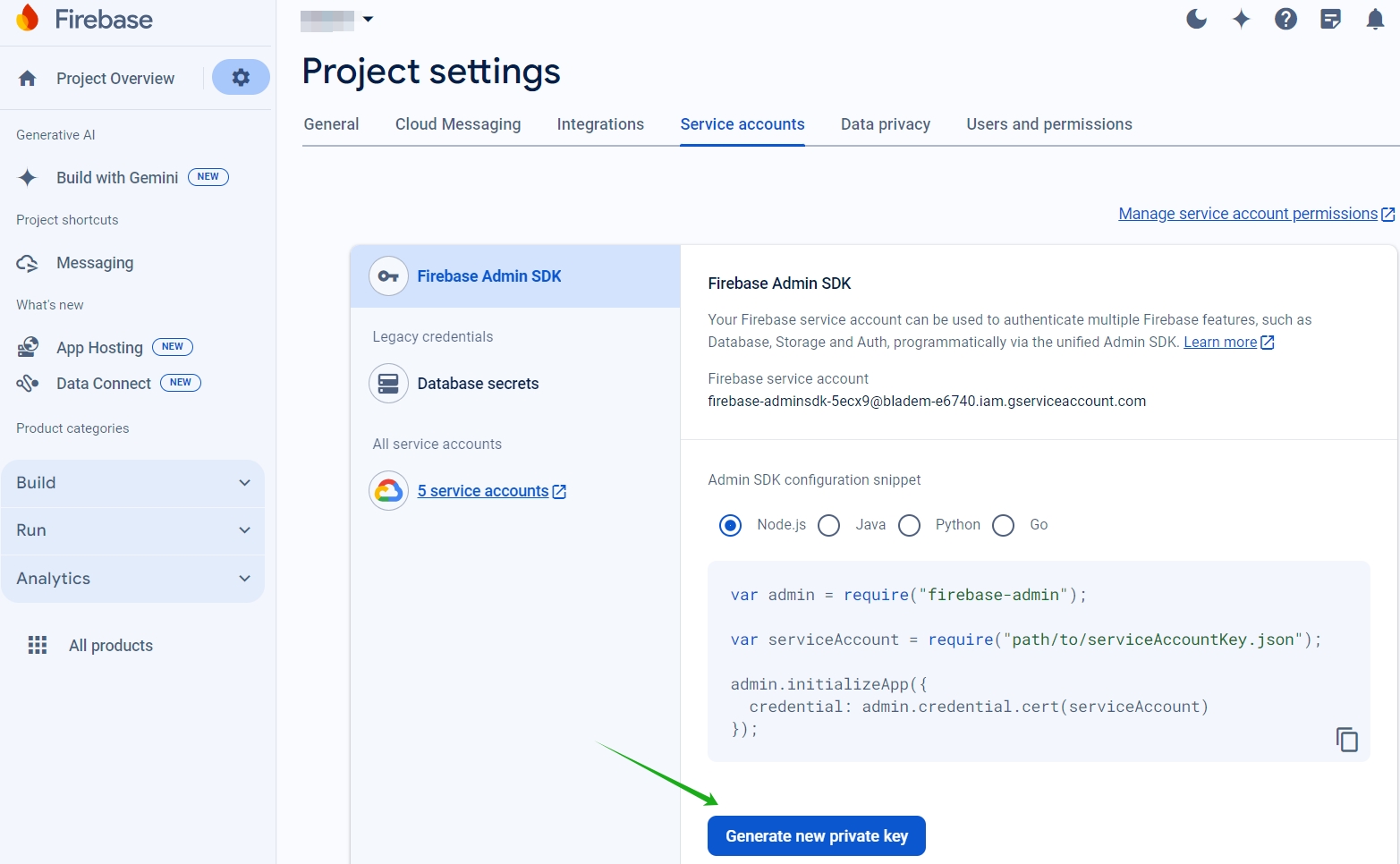Open Gemini sparkle icon in top bar
Viewport: 1400px width, 864px height.
(1241, 19)
